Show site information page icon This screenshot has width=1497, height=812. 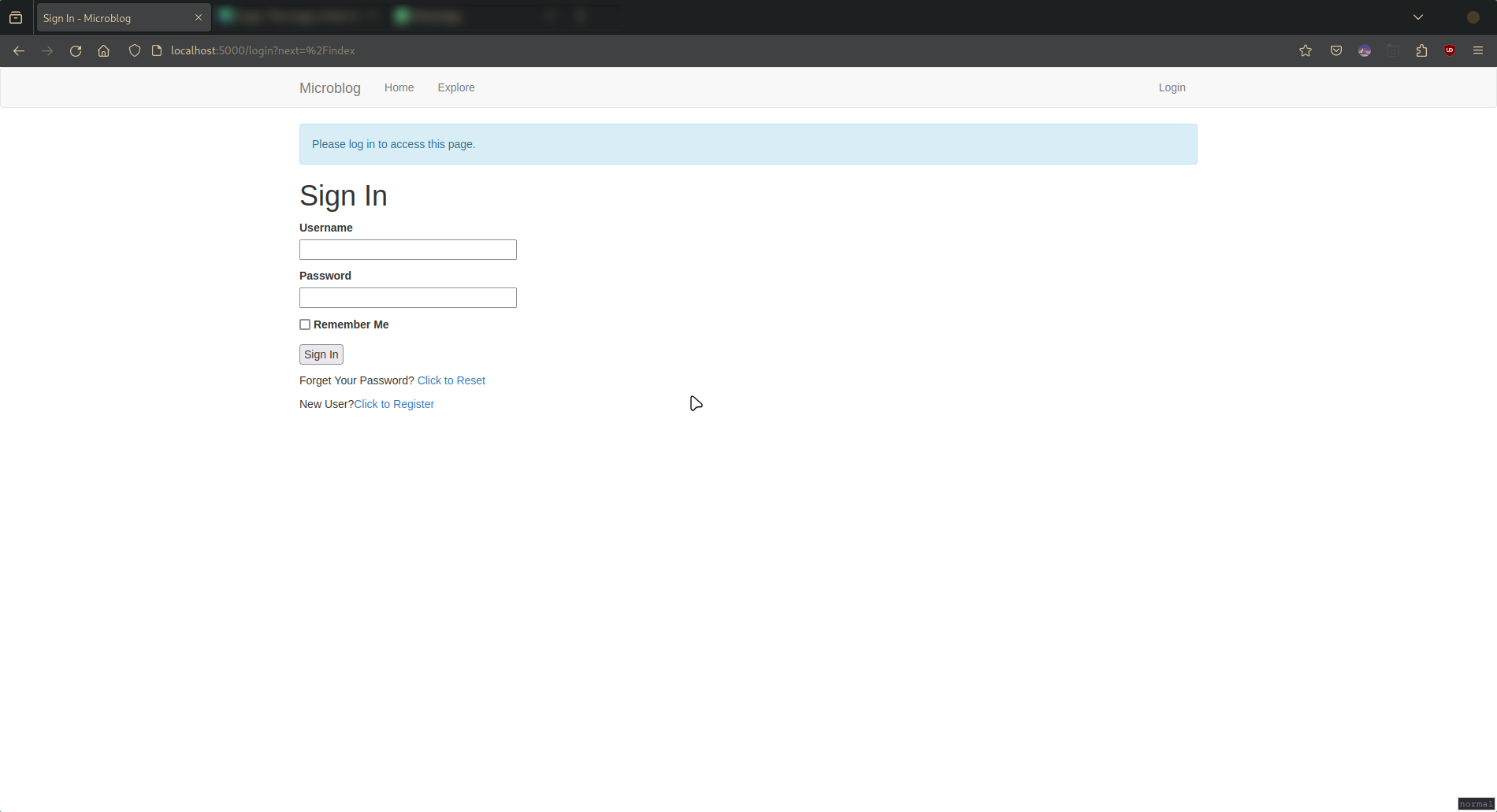pyautogui.click(x=157, y=50)
